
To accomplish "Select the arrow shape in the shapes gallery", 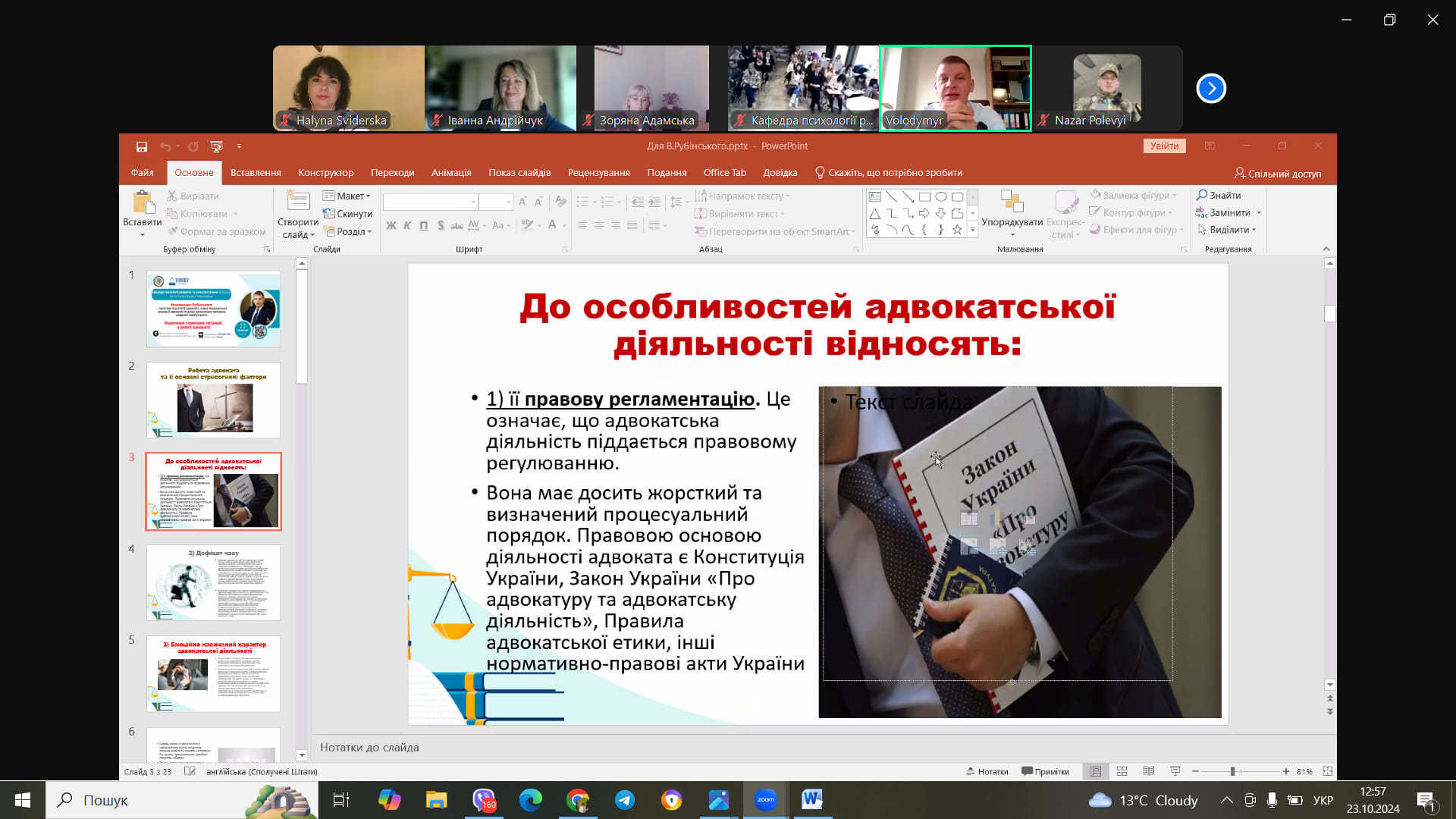I will click(924, 212).
